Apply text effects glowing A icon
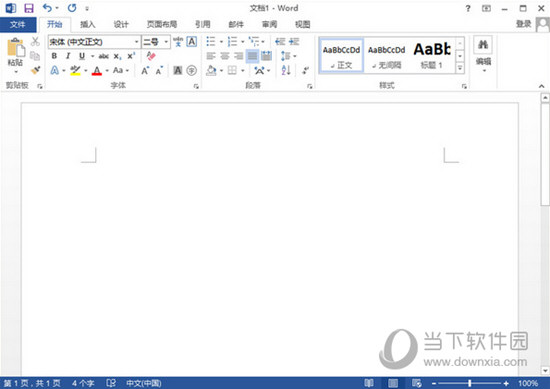 [55, 70]
